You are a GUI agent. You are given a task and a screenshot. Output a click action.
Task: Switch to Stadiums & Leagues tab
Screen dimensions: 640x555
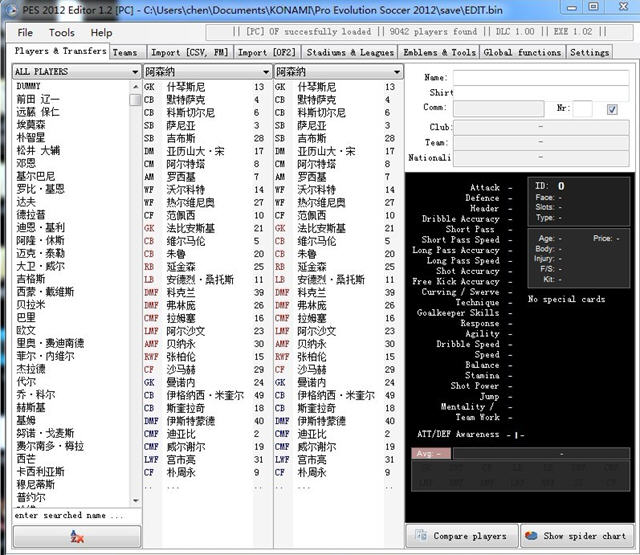[350, 53]
